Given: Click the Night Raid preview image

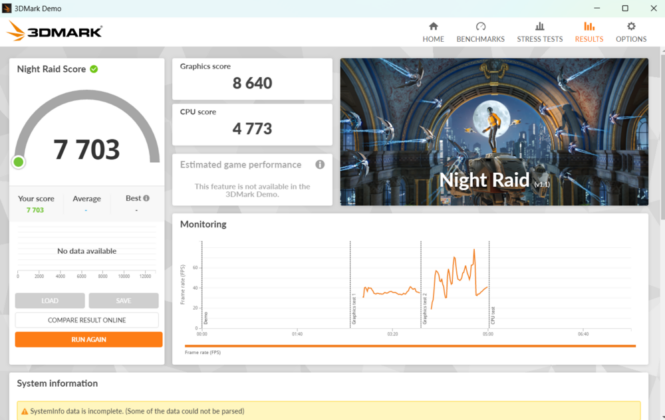Looking at the screenshot, I should point(494,132).
